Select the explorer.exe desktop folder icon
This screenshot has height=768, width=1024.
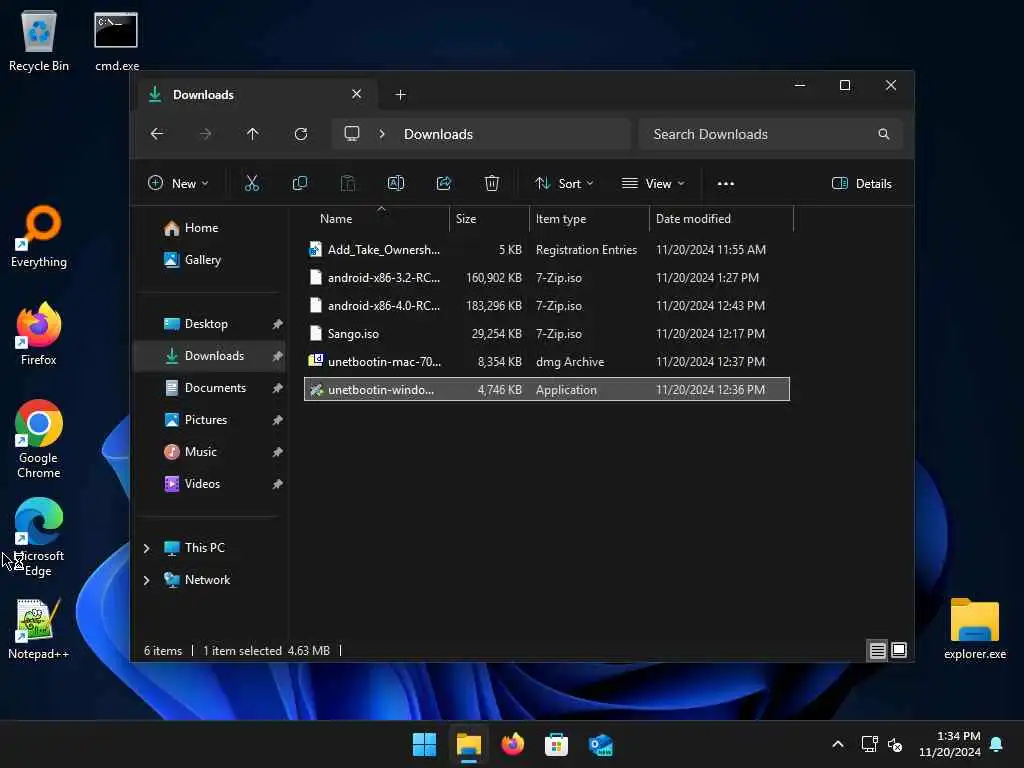pyautogui.click(x=974, y=629)
